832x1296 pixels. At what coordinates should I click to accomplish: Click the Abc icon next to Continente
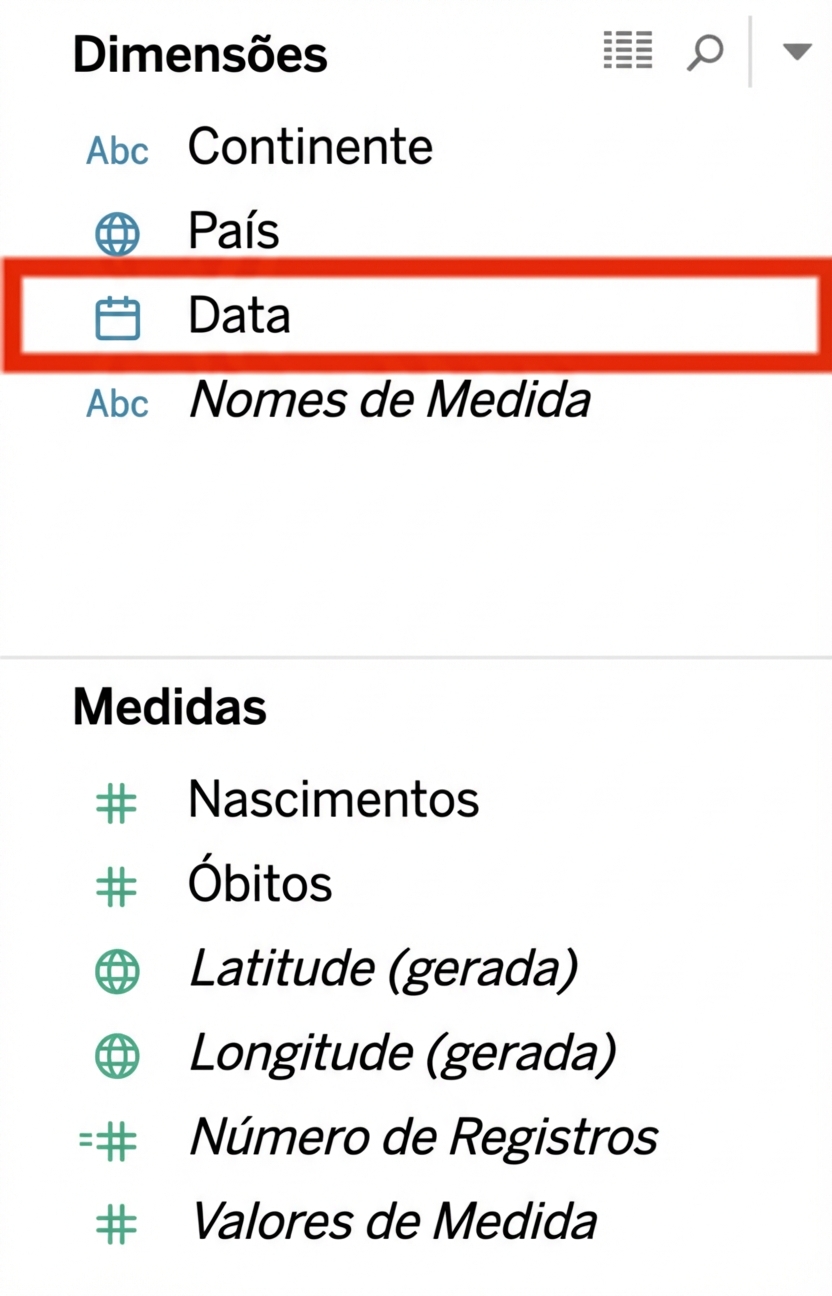[x=117, y=151]
